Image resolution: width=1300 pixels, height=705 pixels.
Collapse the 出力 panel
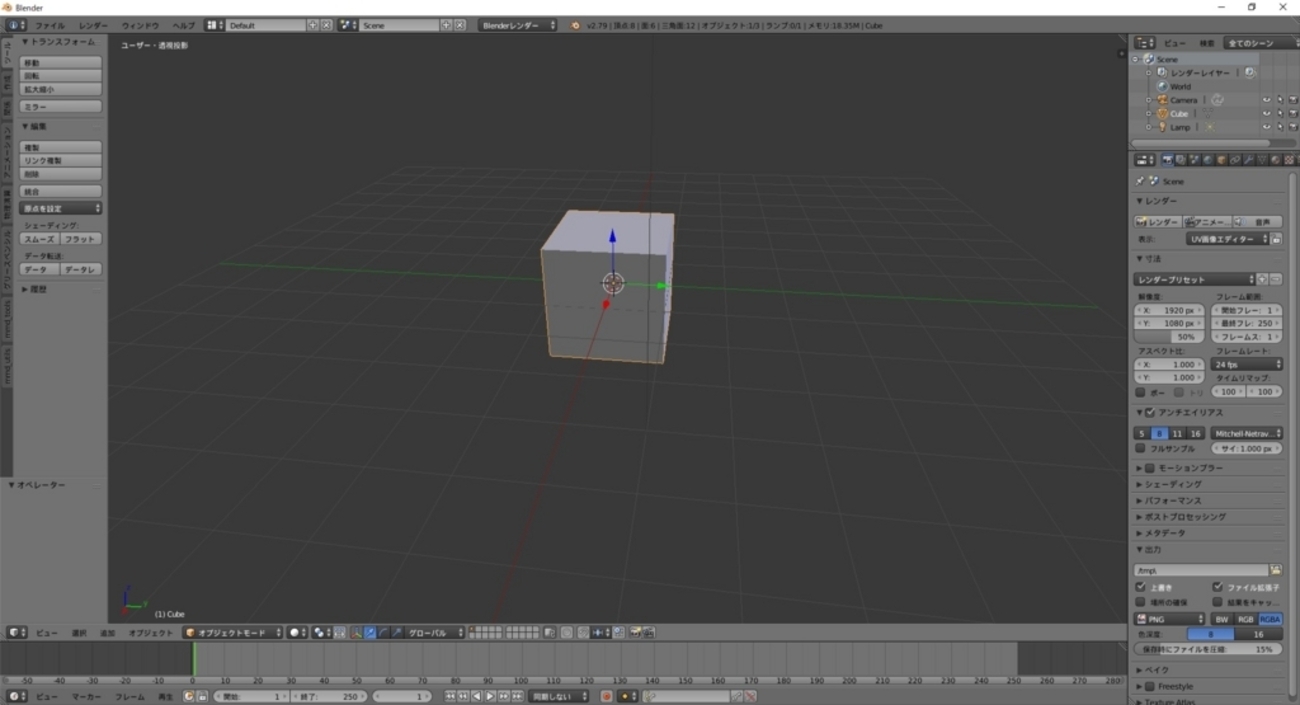click(1149, 549)
